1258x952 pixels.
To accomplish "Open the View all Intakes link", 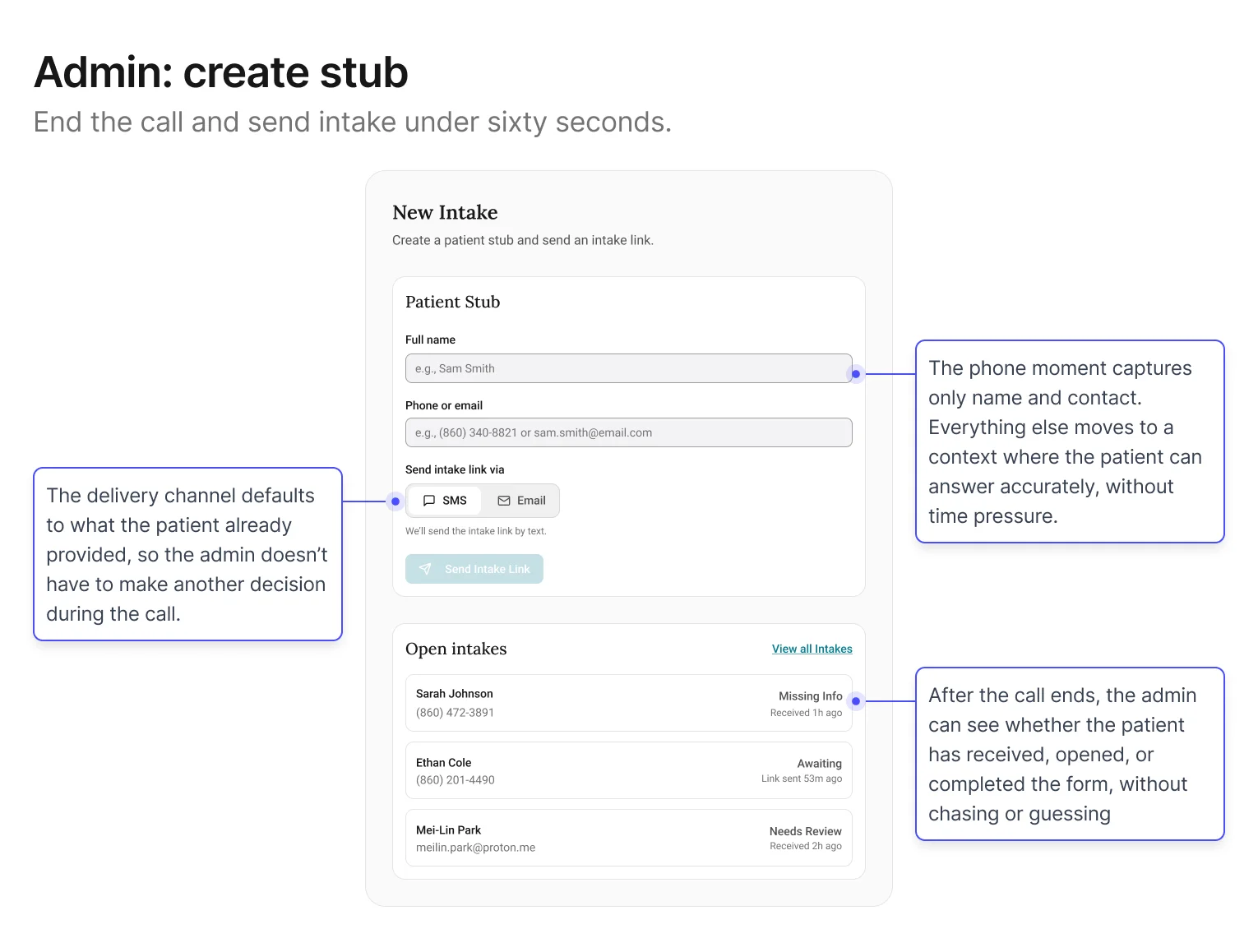I will pos(812,649).
